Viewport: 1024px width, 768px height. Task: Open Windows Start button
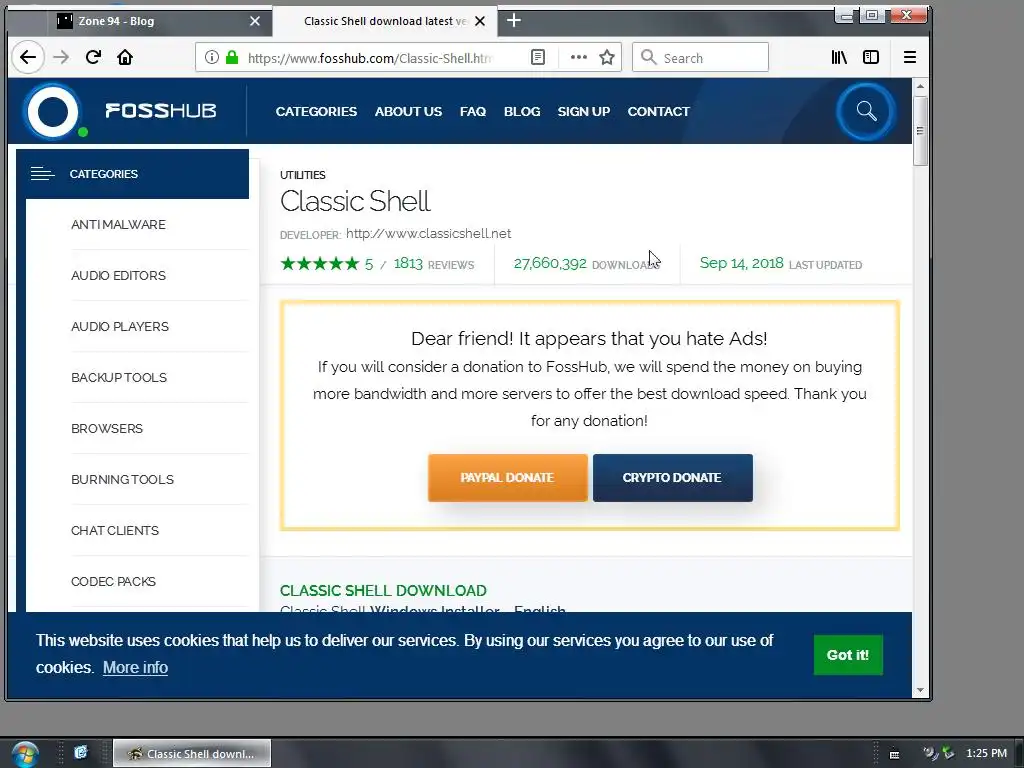[x=25, y=754]
